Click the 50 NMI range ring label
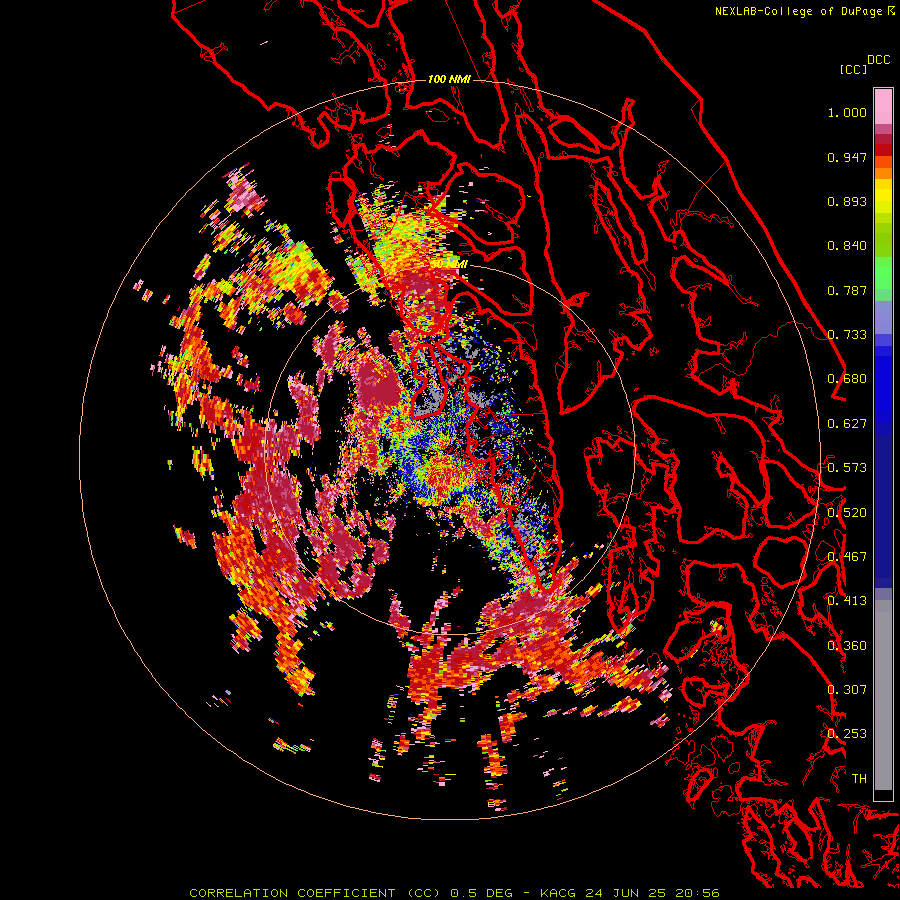Image resolution: width=900 pixels, height=900 pixels. tap(449, 264)
